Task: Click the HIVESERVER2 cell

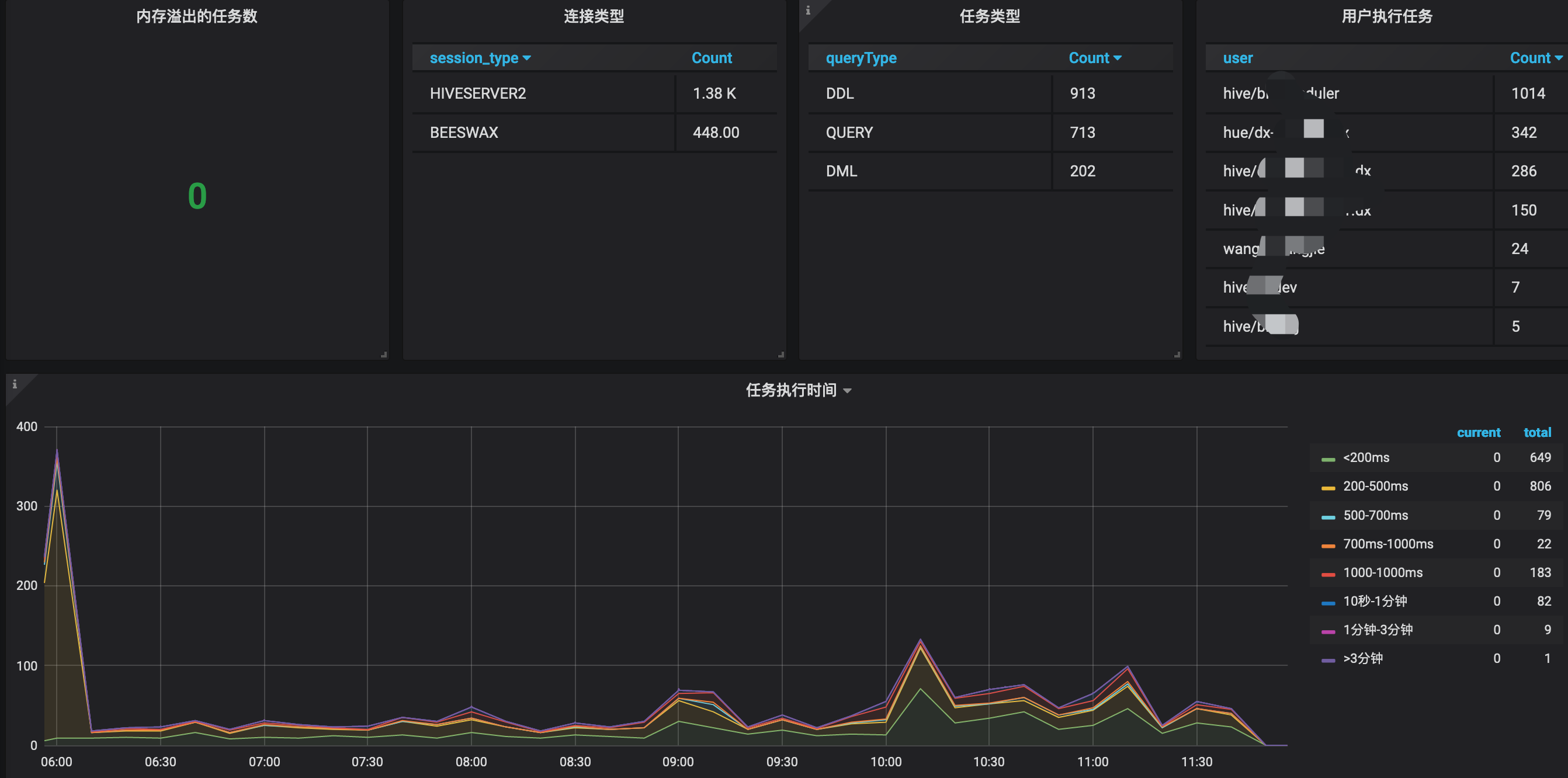Action: 543,93
